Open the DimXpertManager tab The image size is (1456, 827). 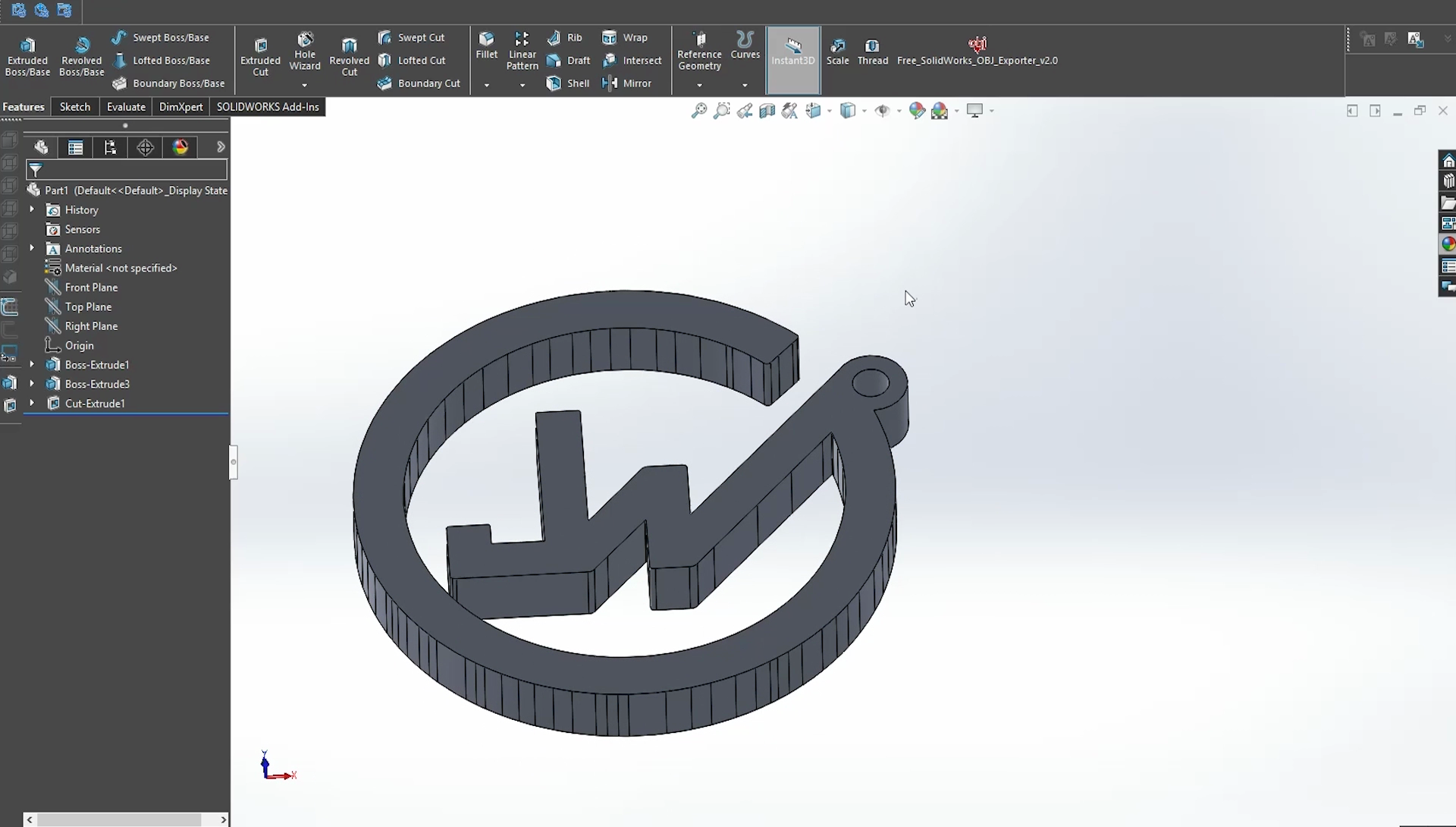pyautogui.click(x=145, y=147)
